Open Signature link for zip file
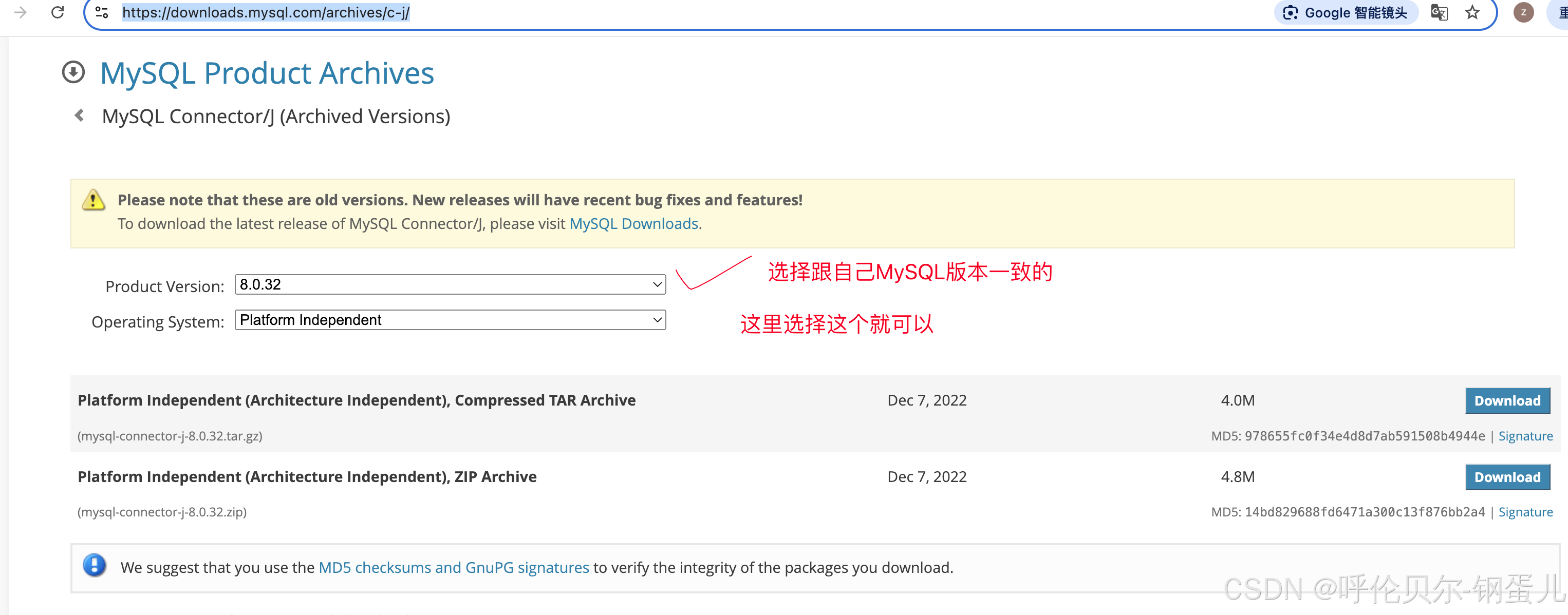Viewport: 1568px width, 615px height. point(1525,512)
